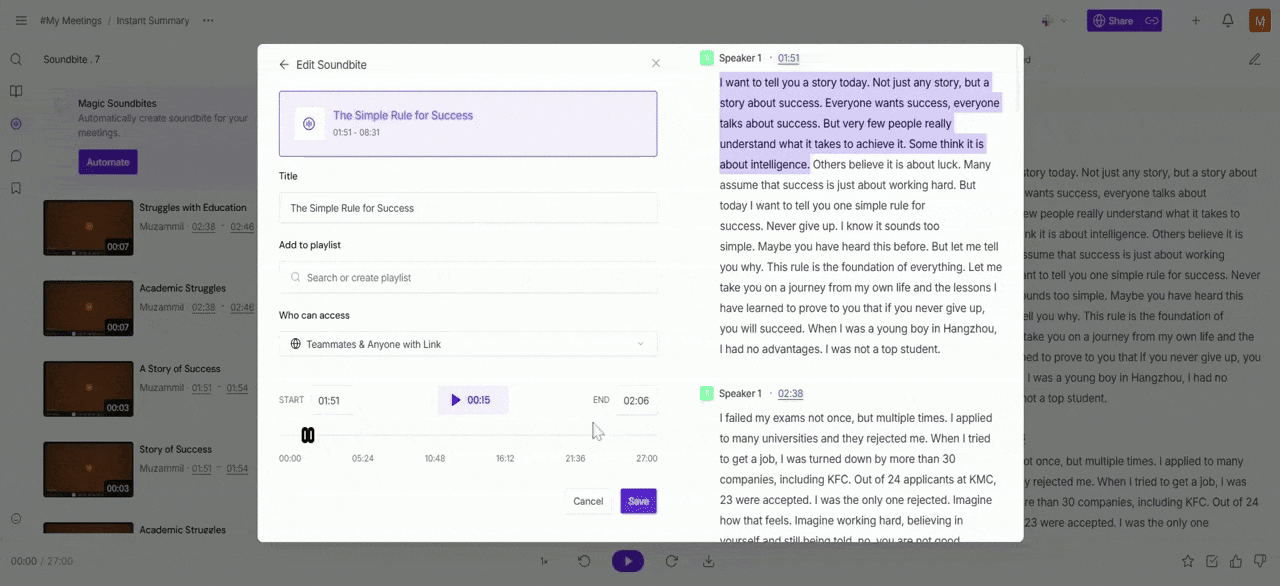This screenshot has width=1280, height=586.
Task: Open the comments panel in the sidebar
Action: 16,156
